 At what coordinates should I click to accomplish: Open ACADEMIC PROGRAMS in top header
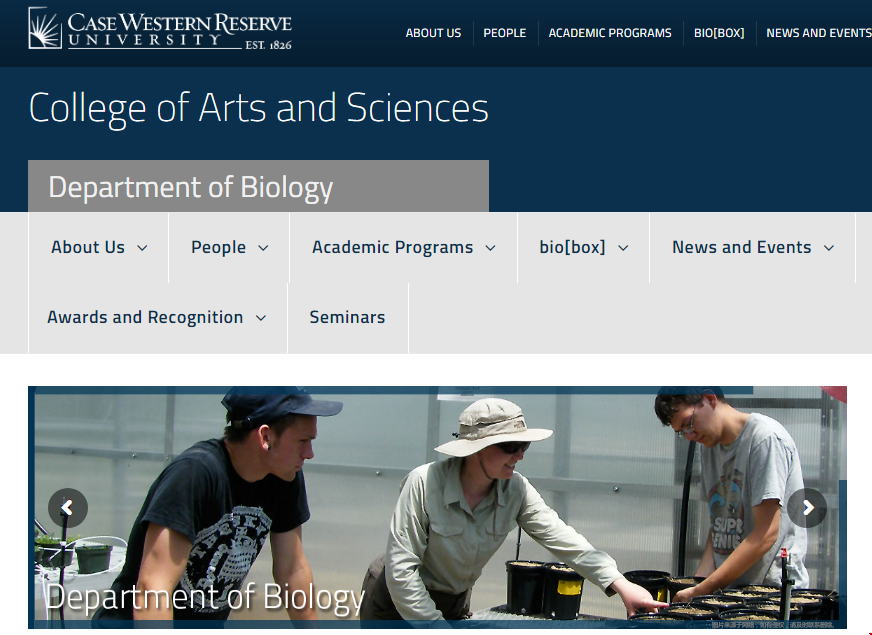click(x=610, y=33)
